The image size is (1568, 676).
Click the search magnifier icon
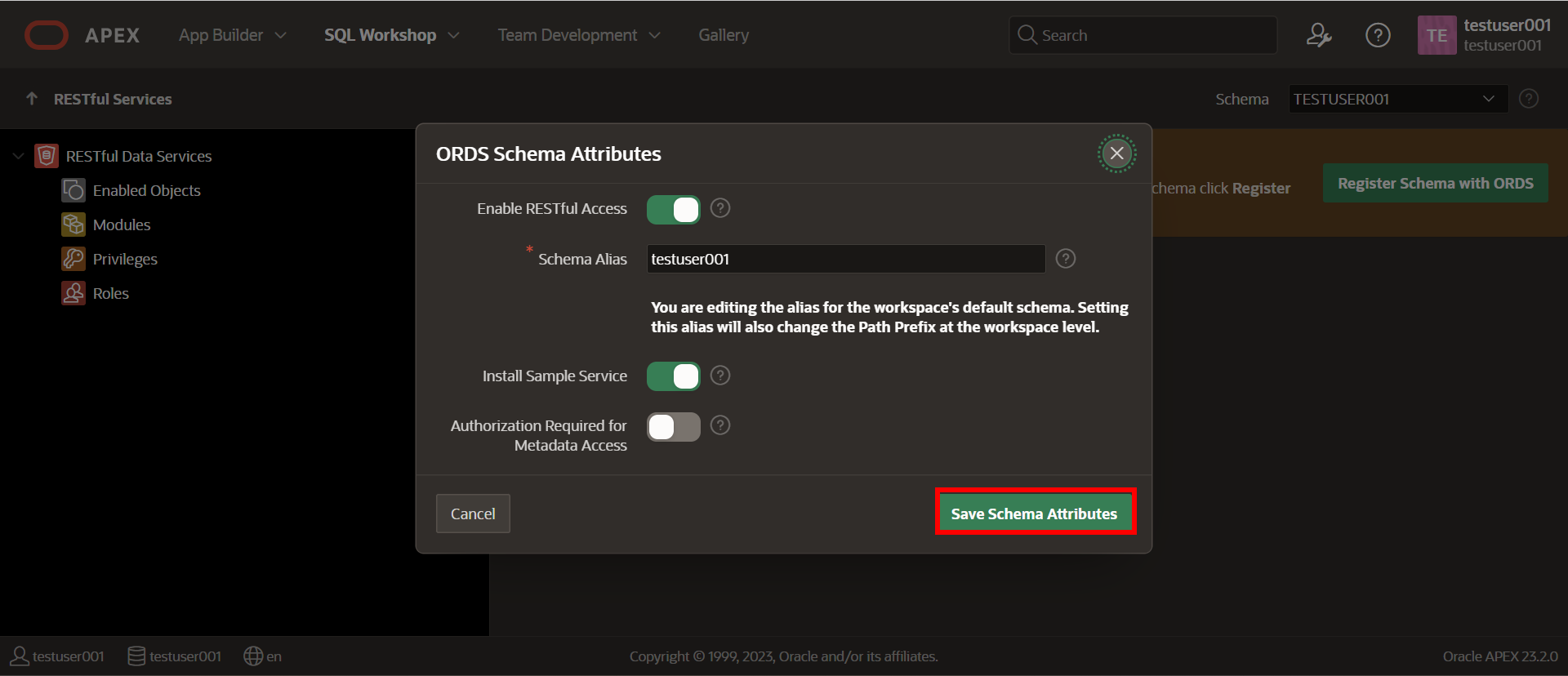pyautogui.click(x=1027, y=35)
